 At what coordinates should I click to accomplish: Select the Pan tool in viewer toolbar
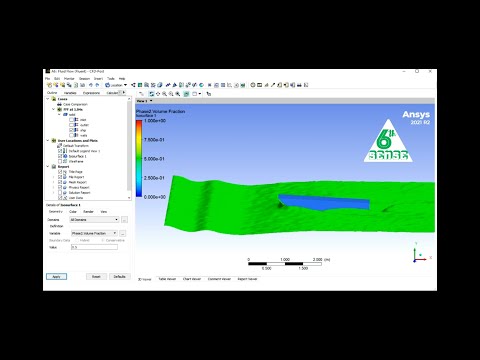click(158, 94)
